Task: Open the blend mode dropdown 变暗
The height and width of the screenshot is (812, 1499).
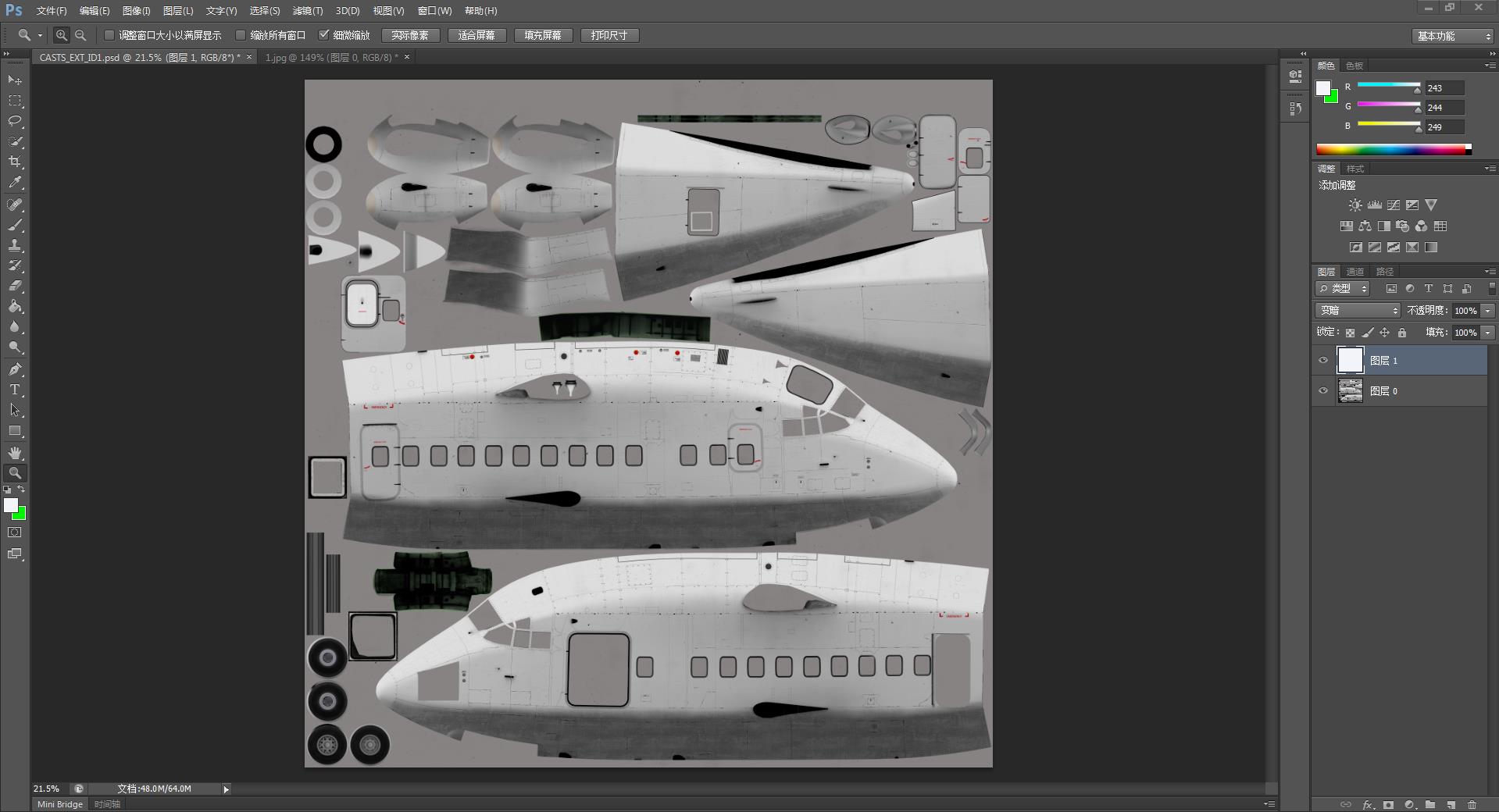Action: 1358,311
